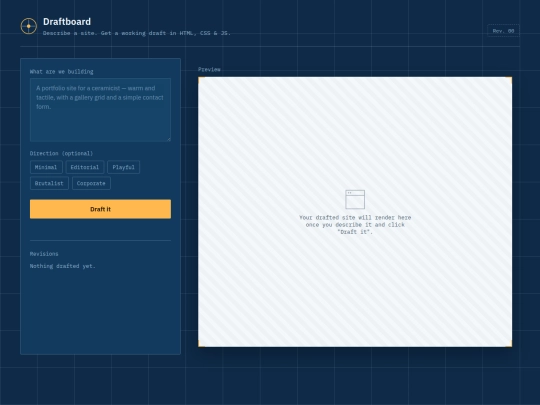Image resolution: width=540 pixels, height=405 pixels.
Task: Click the Draft it button
Action: tap(100, 209)
